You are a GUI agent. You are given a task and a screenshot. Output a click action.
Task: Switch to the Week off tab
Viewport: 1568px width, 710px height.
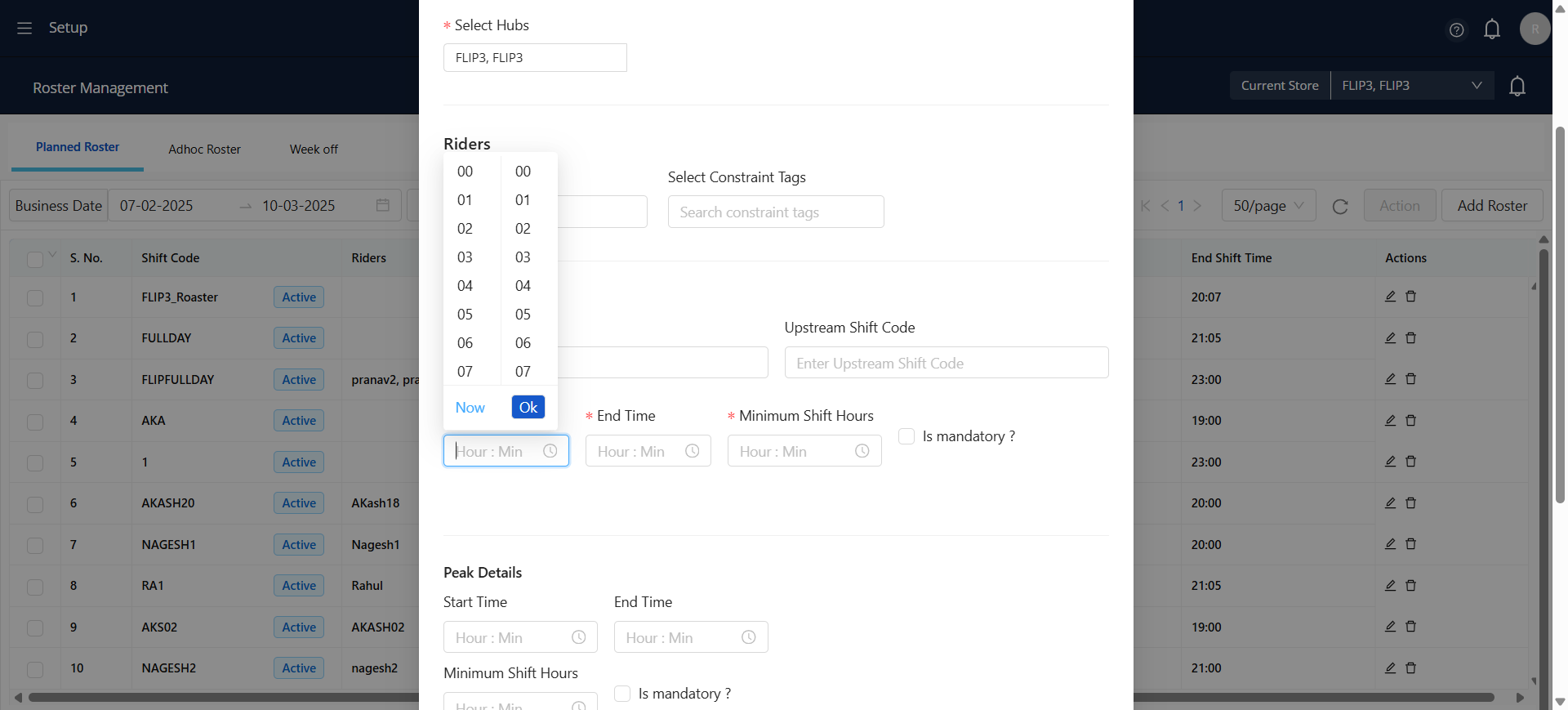pos(314,150)
